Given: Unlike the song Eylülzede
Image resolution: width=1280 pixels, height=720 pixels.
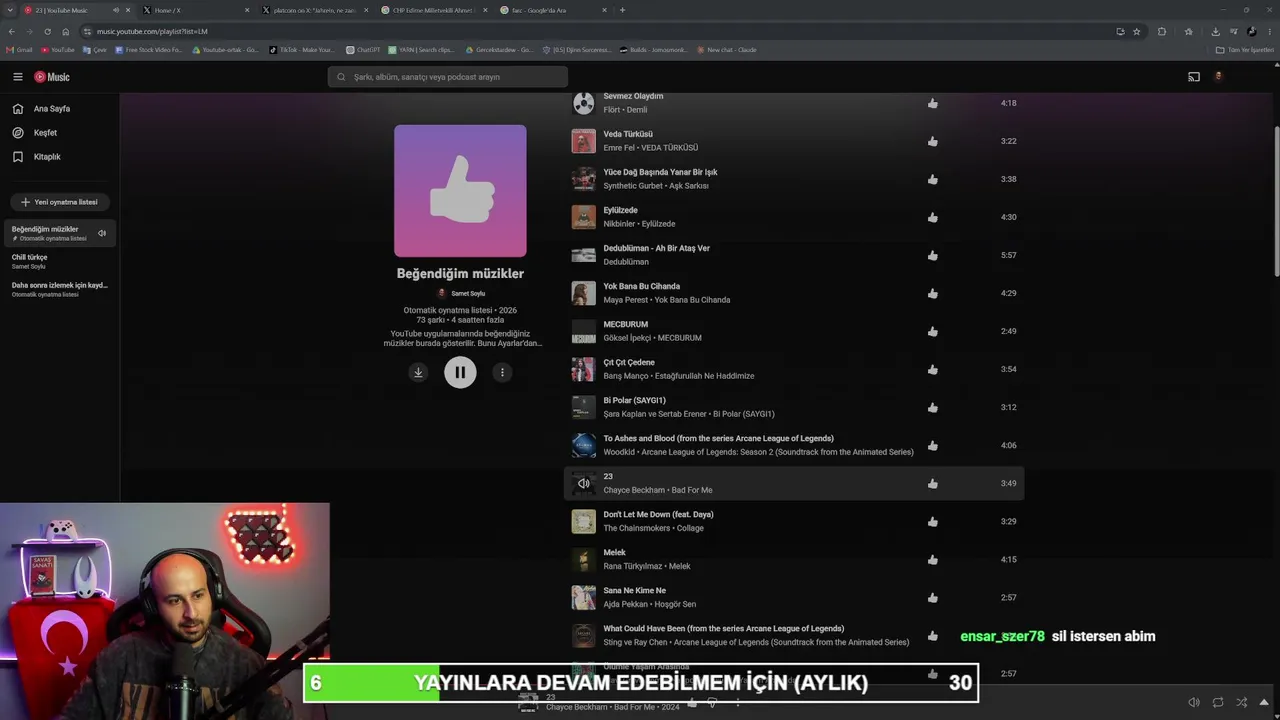Looking at the screenshot, I should pyautogui.click(x=933, y=217).
